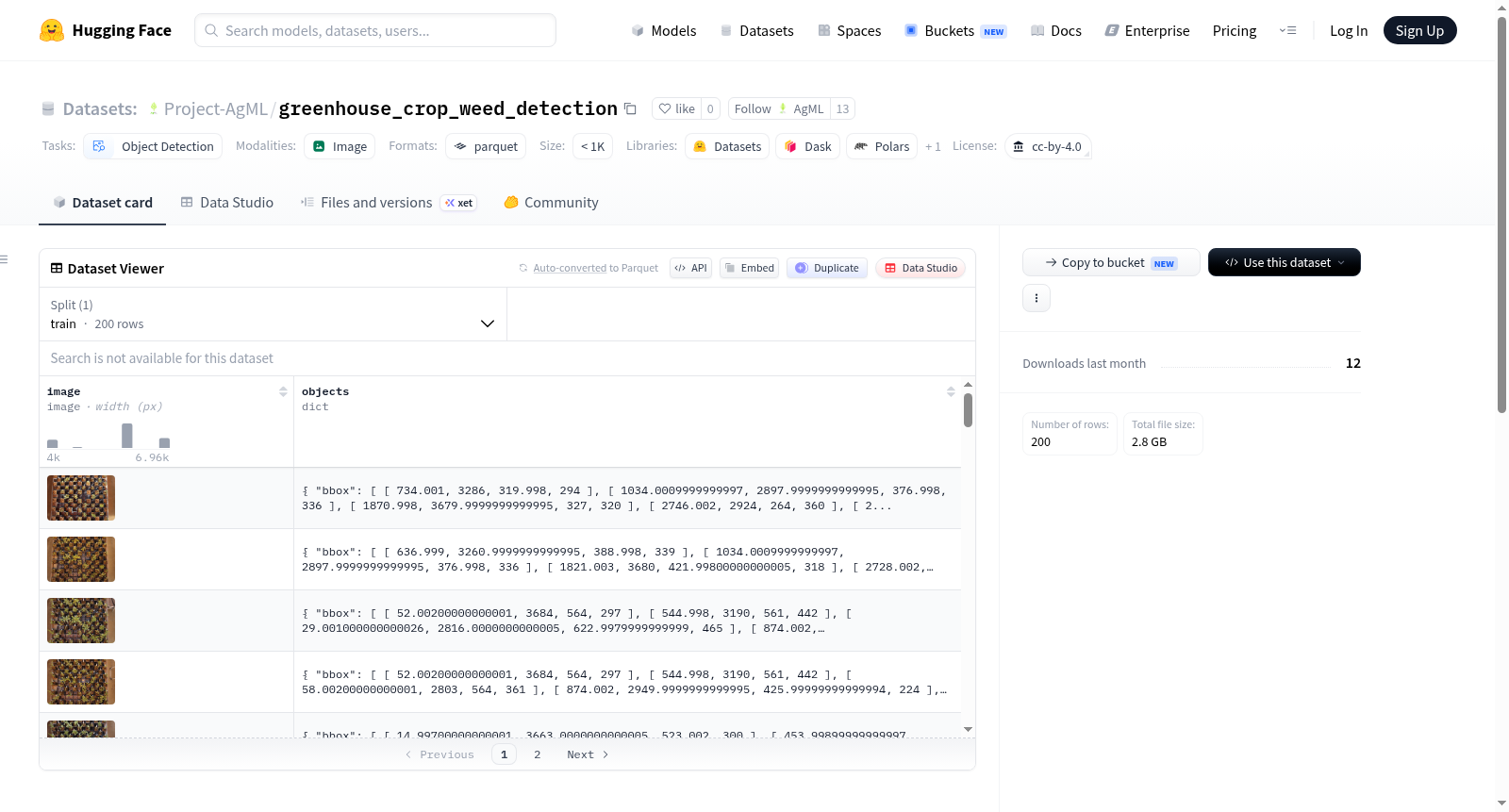Copy the dataset name with copy icon
The height and width of the screenshot is (812, 1509).
(630, 108)
